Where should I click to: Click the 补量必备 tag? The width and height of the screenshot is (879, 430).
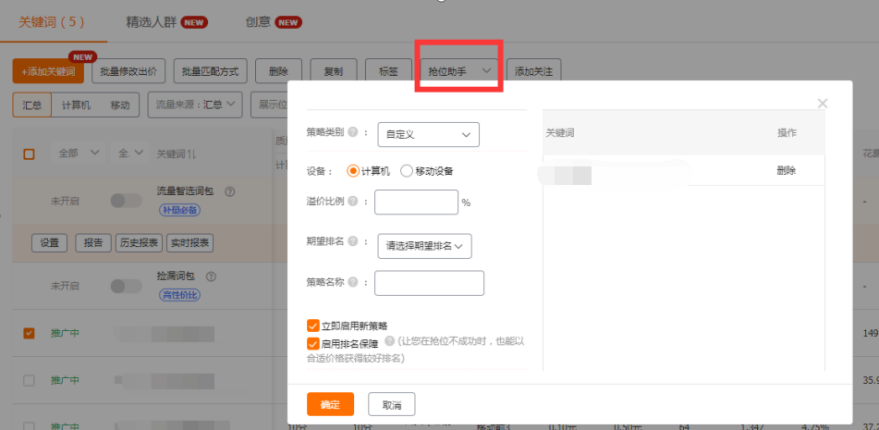click(x=179, y=210)
